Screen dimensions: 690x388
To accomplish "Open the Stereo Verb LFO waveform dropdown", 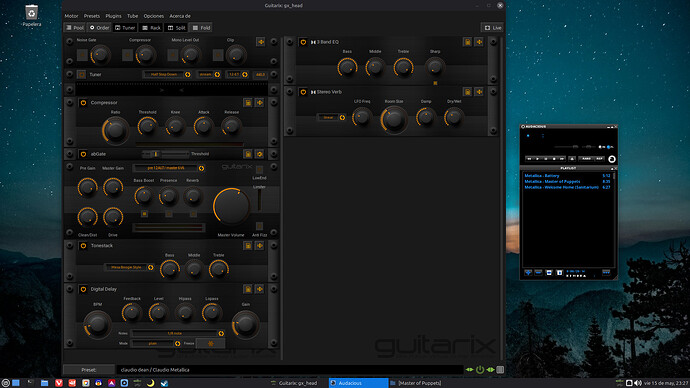I will [332, 117].
